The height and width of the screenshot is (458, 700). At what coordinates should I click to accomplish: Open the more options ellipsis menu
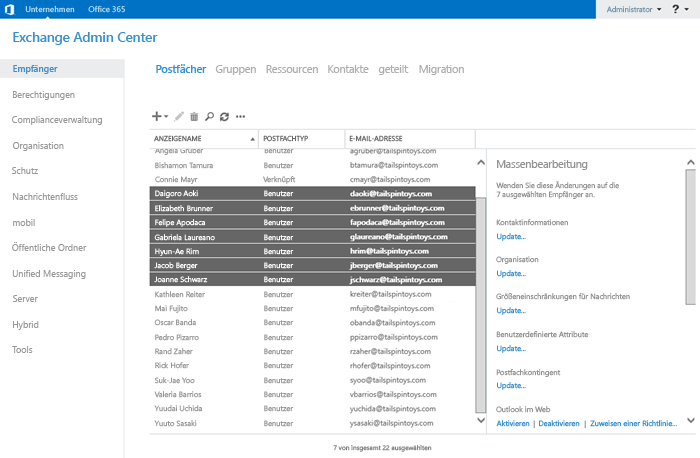coord(240,116)
